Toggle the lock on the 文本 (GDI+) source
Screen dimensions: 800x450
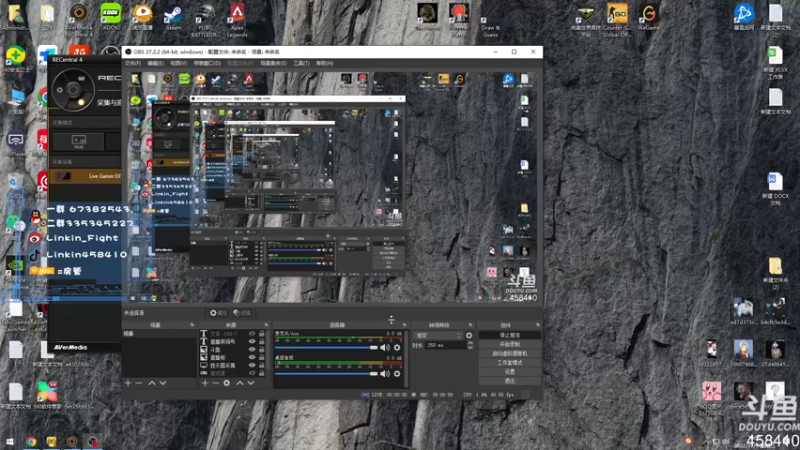[262, 334]
